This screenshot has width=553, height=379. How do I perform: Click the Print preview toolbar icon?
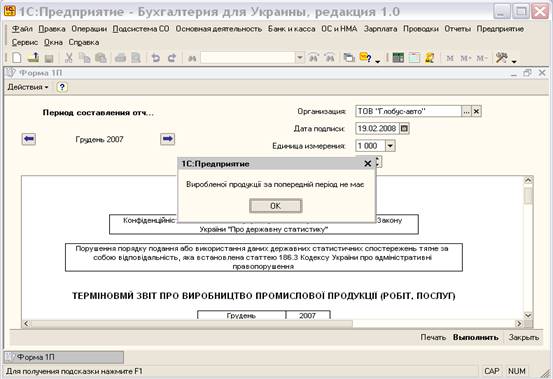(136, 58)
